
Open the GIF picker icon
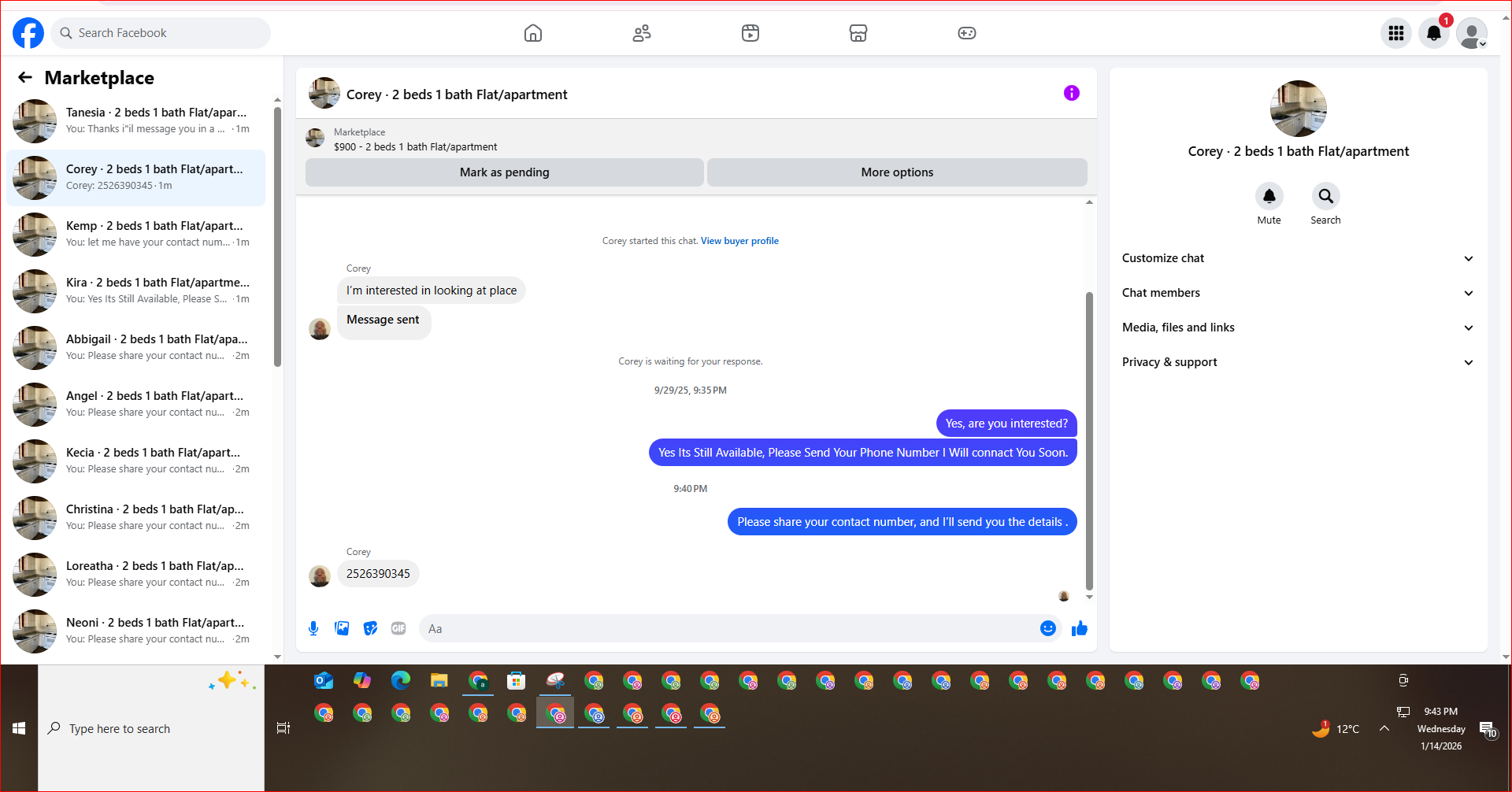tap(398, 628)
